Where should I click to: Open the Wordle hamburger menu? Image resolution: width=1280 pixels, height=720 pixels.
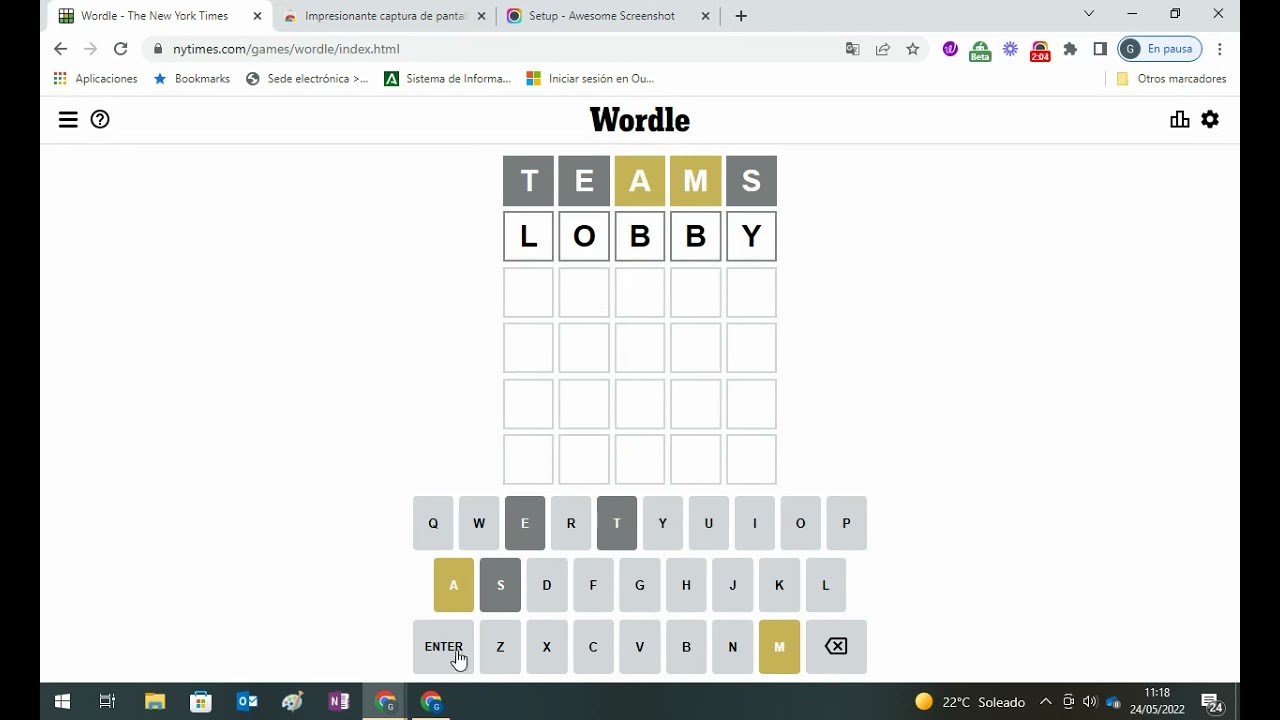click(68, 120)
